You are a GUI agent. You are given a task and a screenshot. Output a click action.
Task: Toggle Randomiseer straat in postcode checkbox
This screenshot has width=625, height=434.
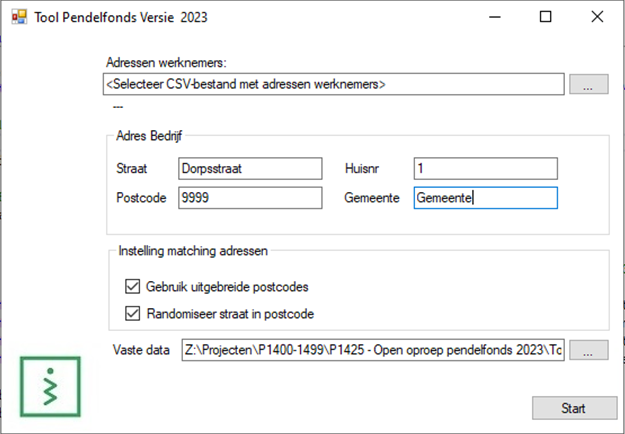(133, 314)
